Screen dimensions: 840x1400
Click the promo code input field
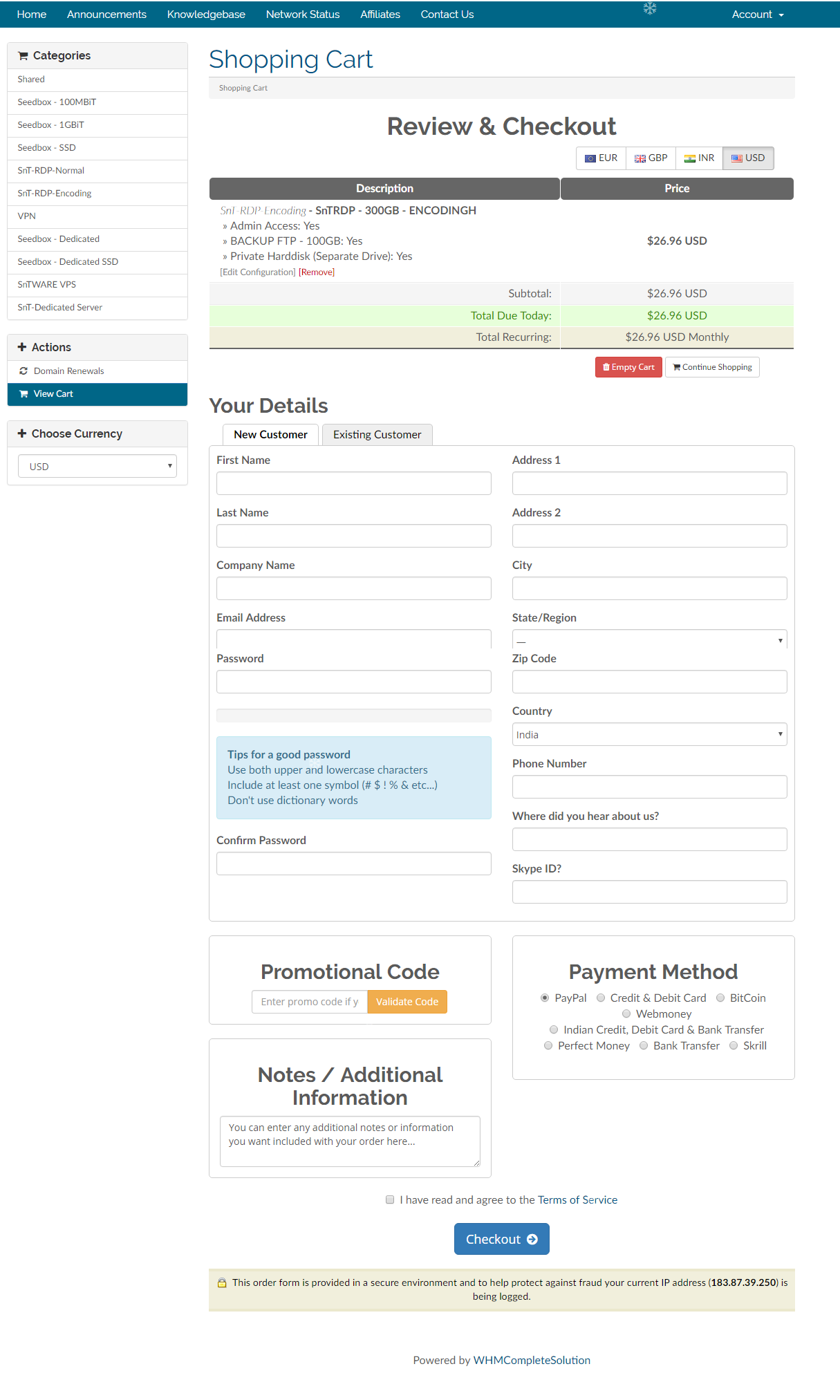pos(310,1002)
